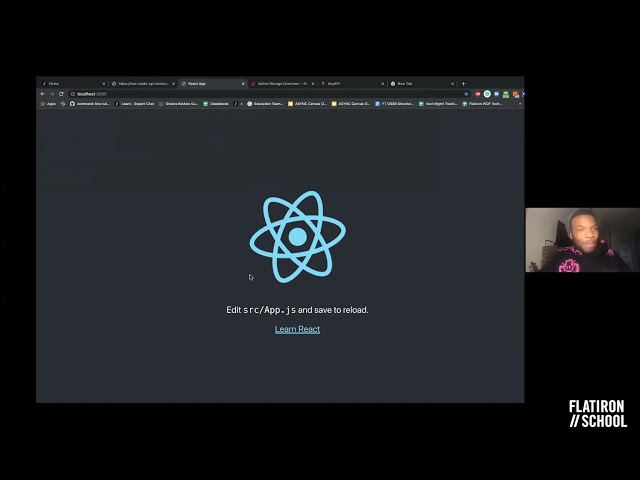Open the Review Gu... bookmark

(178, 104)
